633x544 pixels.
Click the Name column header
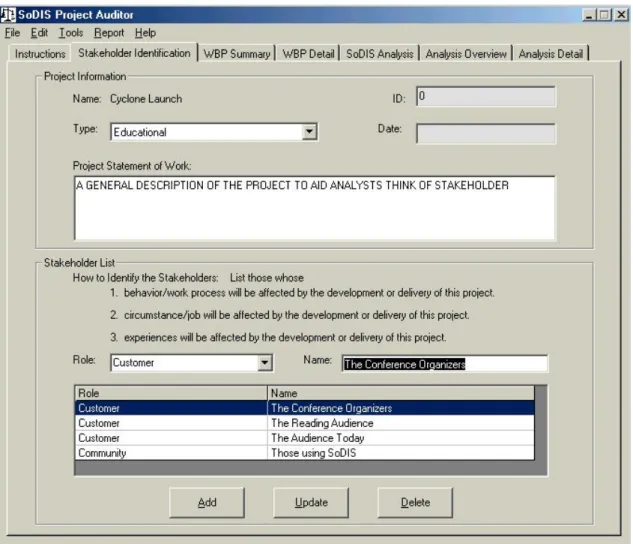[401, 393]
